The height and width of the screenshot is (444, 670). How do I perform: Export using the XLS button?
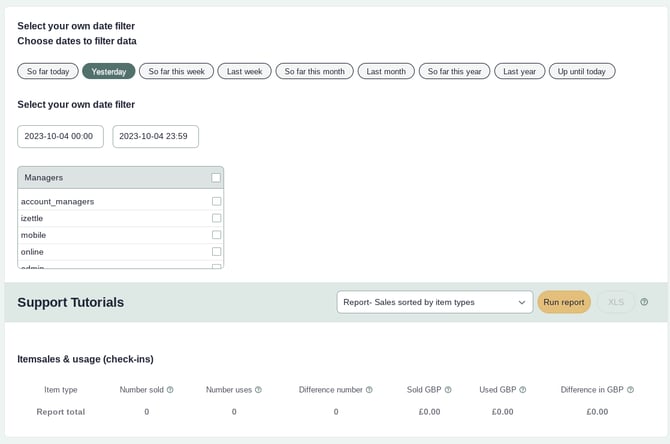click(616, 302)
